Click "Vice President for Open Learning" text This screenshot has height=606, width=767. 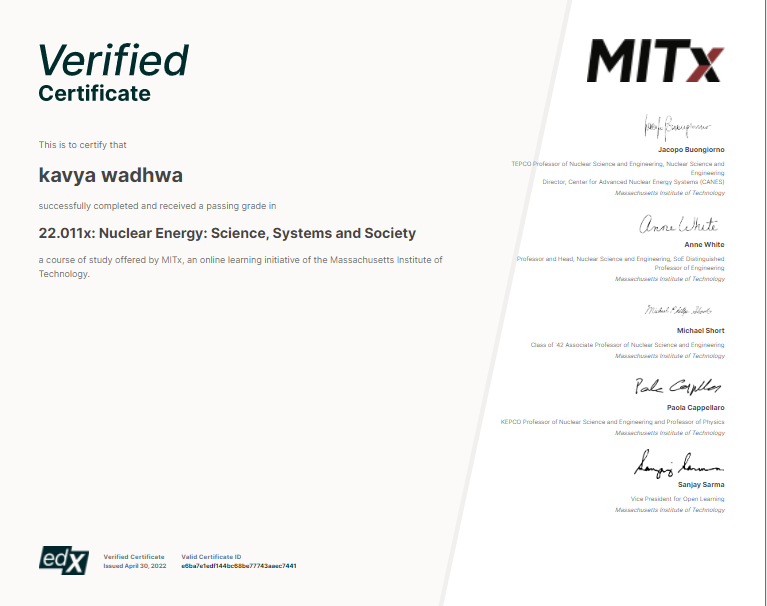[x=677, y=499]
